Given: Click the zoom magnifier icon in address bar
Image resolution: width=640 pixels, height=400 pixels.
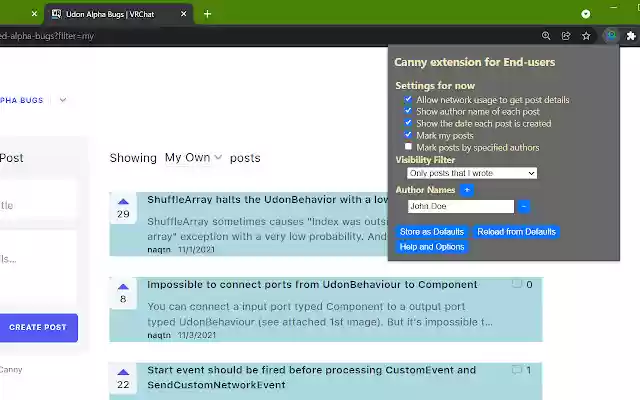Looking at the screenshot, I should click(x=546, y=36).
